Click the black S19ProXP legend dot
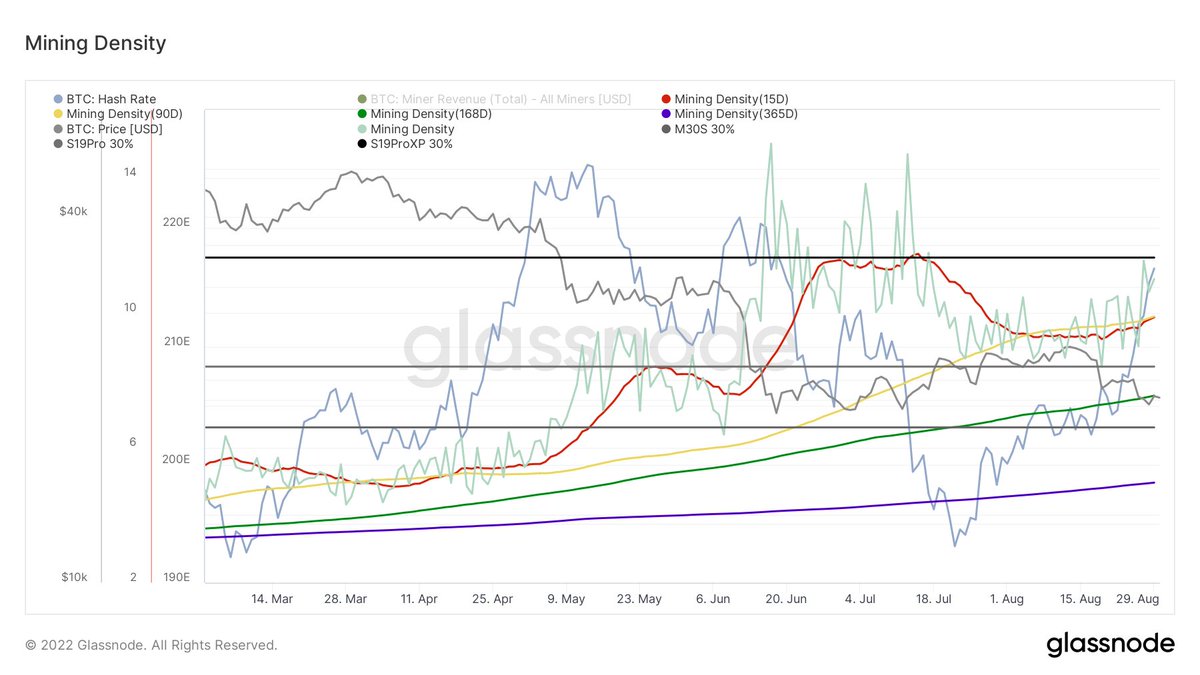Viewport: 1200px width, 675px height. (361, 144)
